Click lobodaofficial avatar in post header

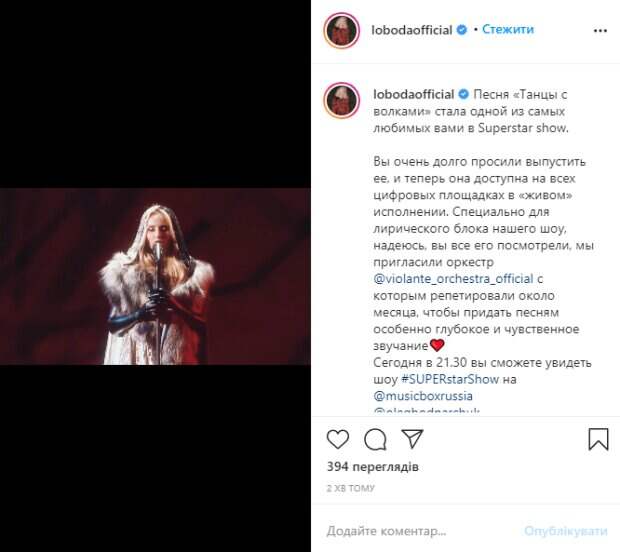tap(342, 30)
